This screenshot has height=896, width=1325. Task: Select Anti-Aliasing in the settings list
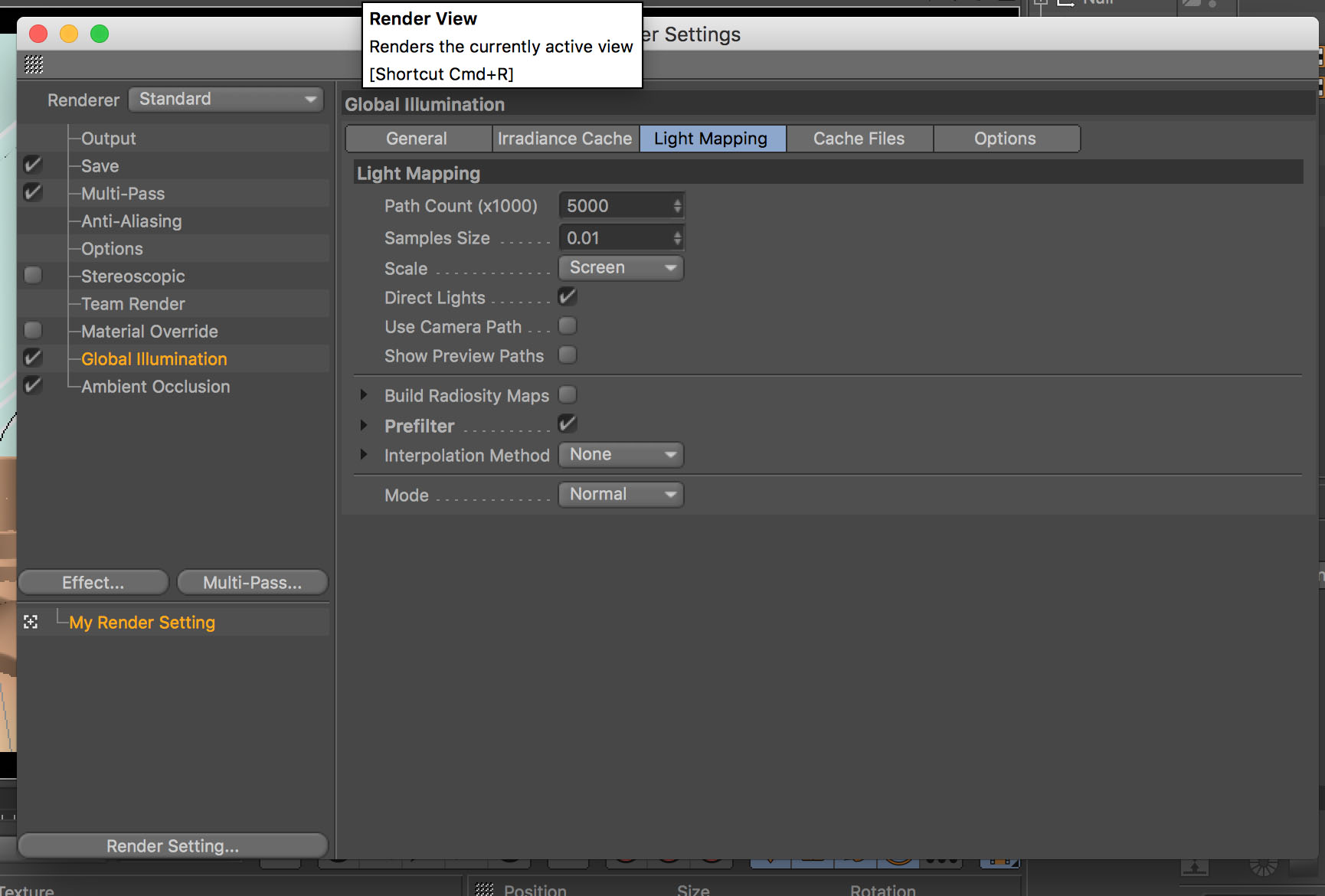point(132,221)
